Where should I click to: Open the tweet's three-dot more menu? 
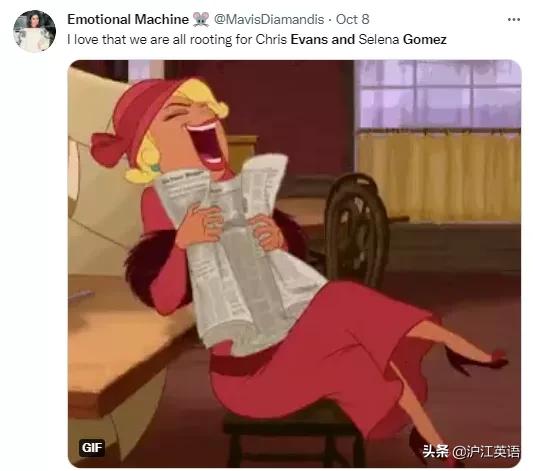[514, 20]
